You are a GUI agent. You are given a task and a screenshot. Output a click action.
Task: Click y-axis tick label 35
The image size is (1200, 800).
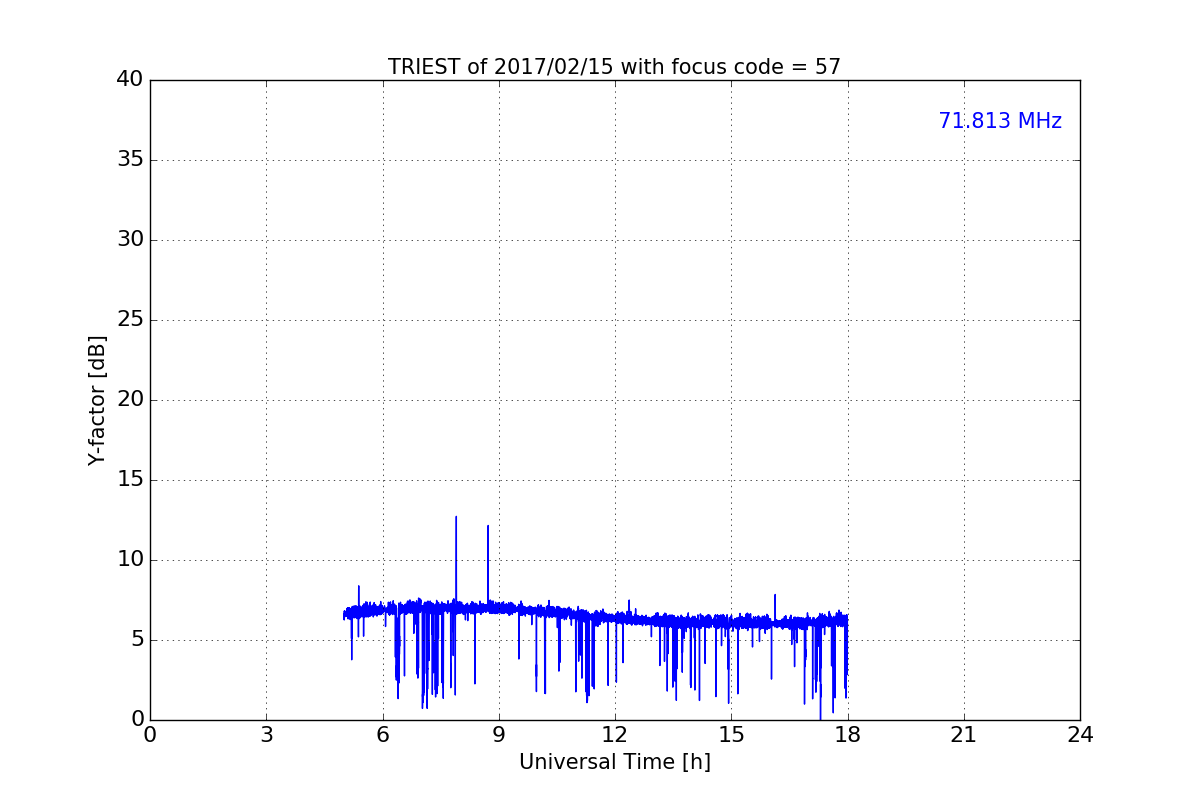[130, 160]
